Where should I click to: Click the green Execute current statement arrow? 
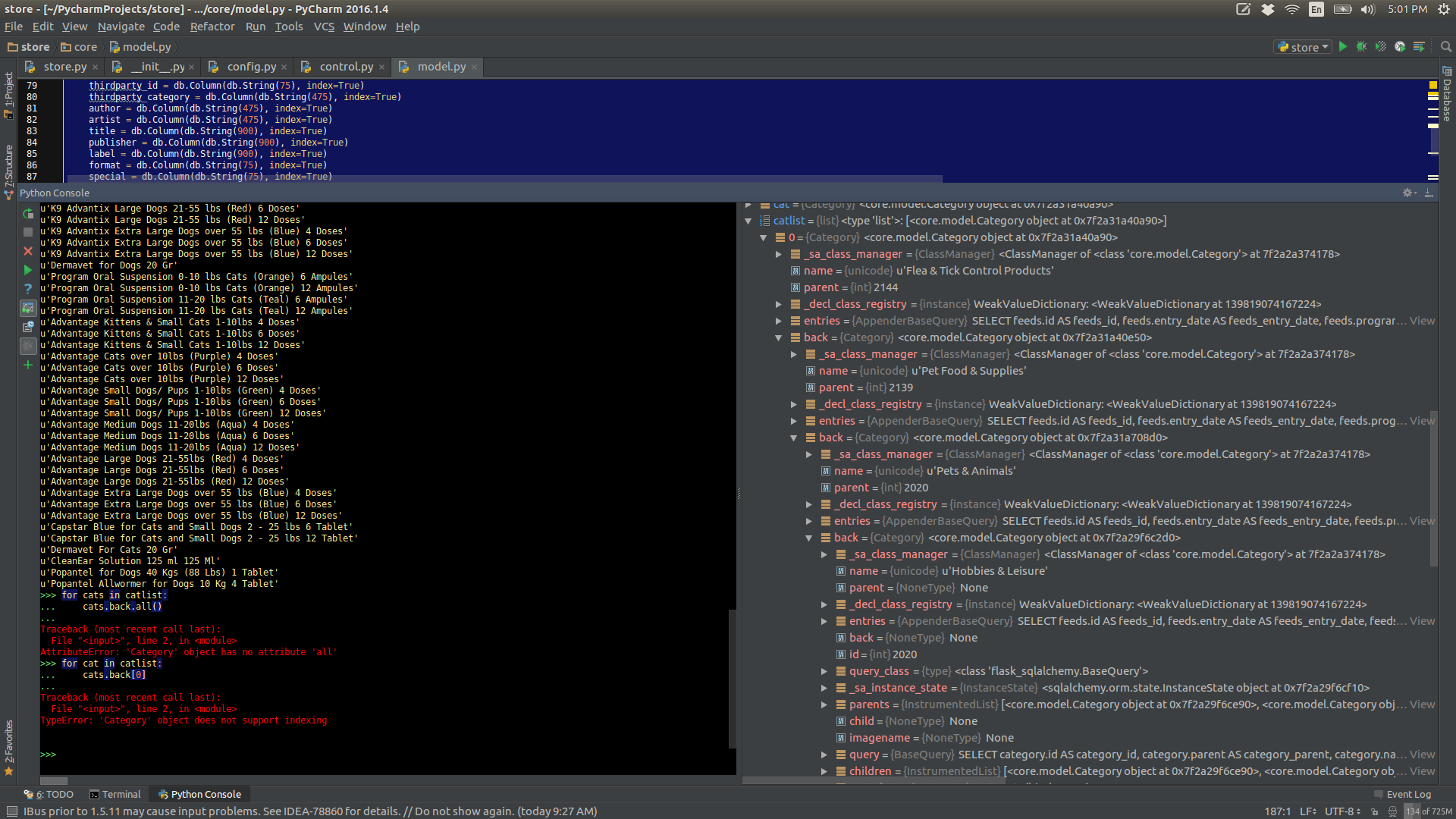(x=28, y=270)
